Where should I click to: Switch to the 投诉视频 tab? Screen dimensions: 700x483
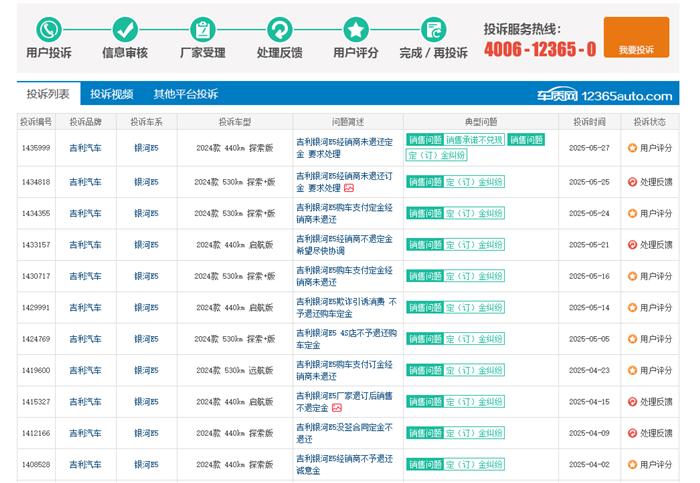pos(112,94)
